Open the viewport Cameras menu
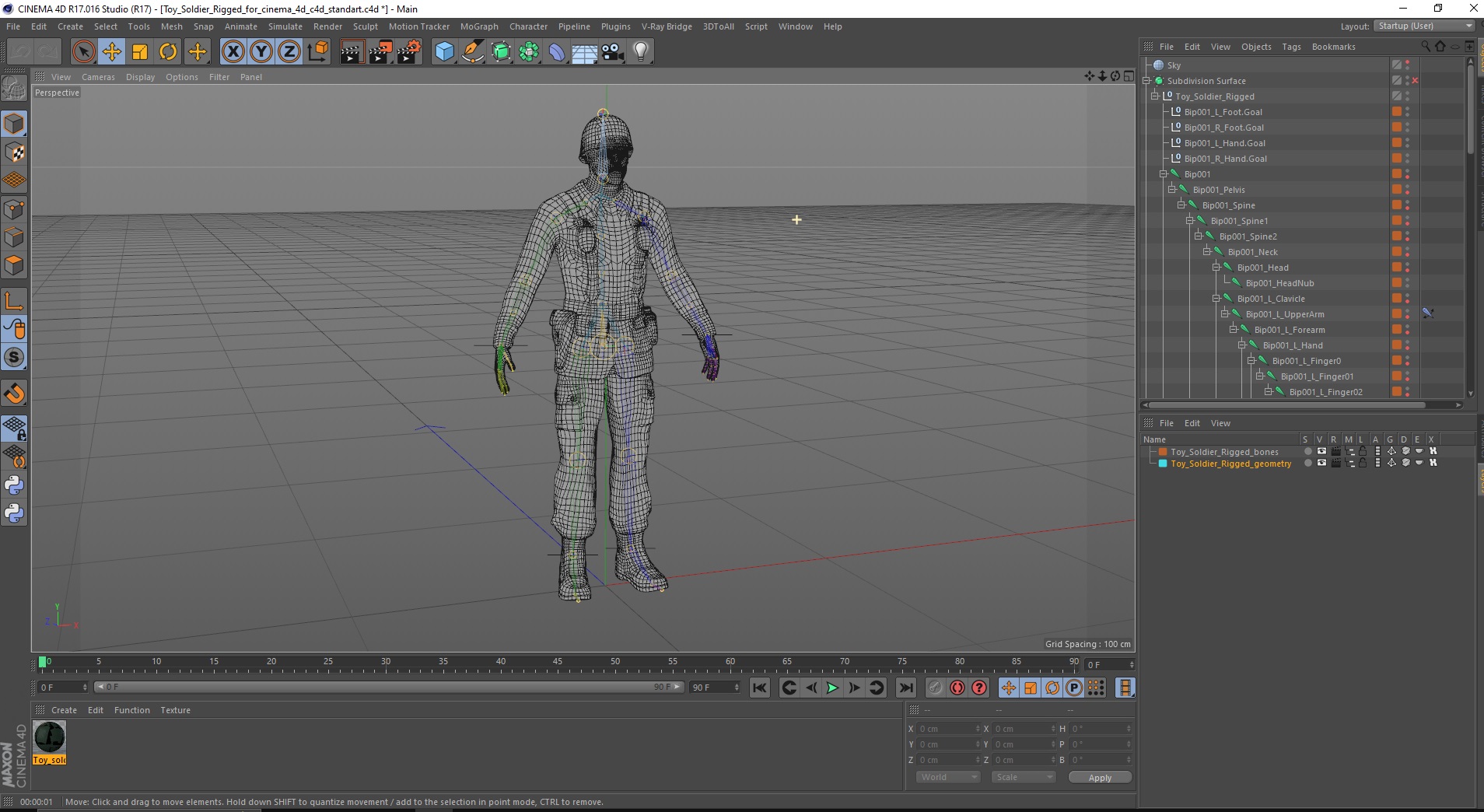This screenshot has width=1484, height=812. pos(98,77)
